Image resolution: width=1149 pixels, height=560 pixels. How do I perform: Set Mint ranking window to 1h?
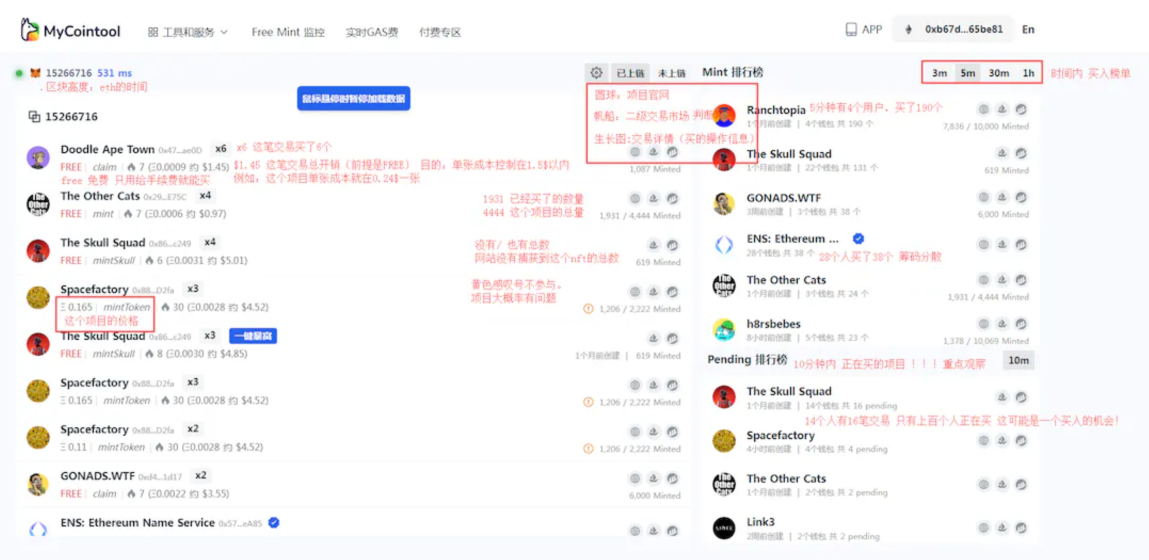(1029, 73)
